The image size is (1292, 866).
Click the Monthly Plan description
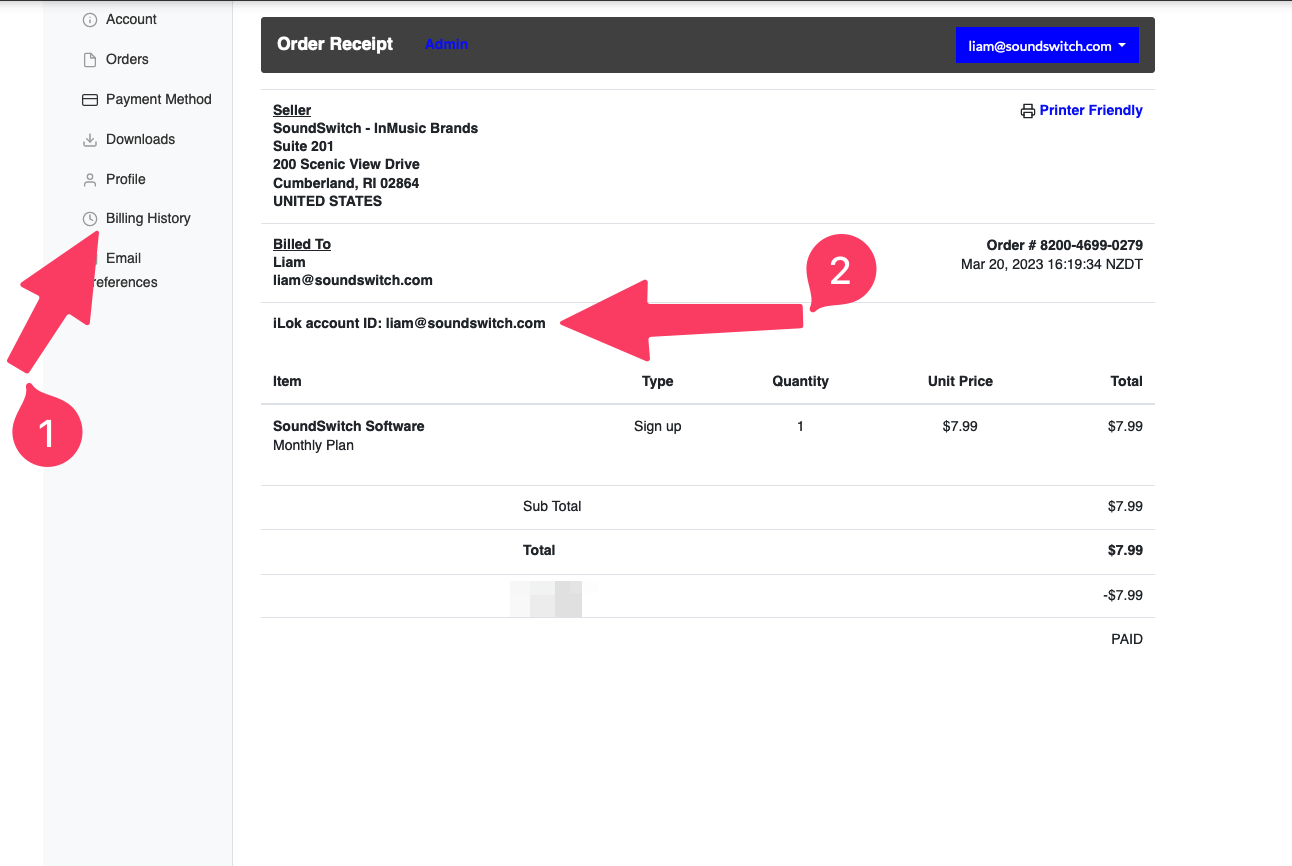click(x=313, y=445)
